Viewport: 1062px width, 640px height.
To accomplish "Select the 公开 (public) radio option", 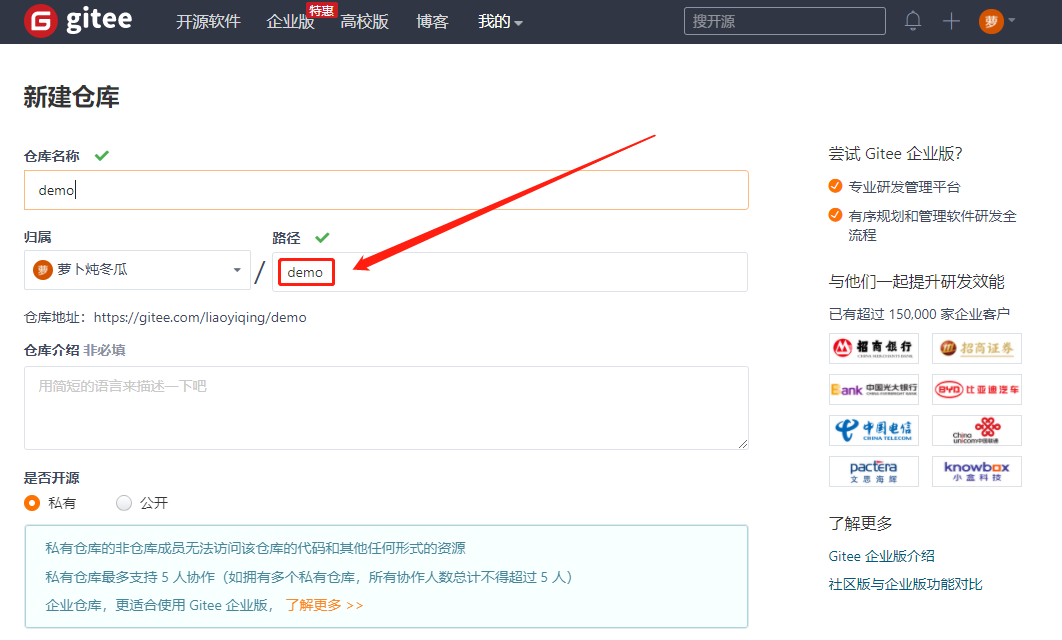I will click(x=124, y=503).
